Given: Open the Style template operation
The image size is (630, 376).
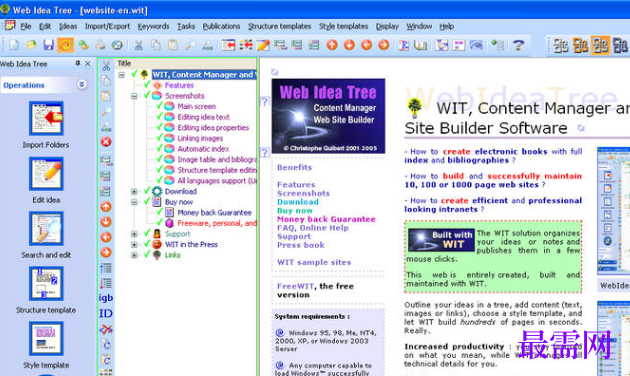Looking at the screenshot, I should 46,339.
